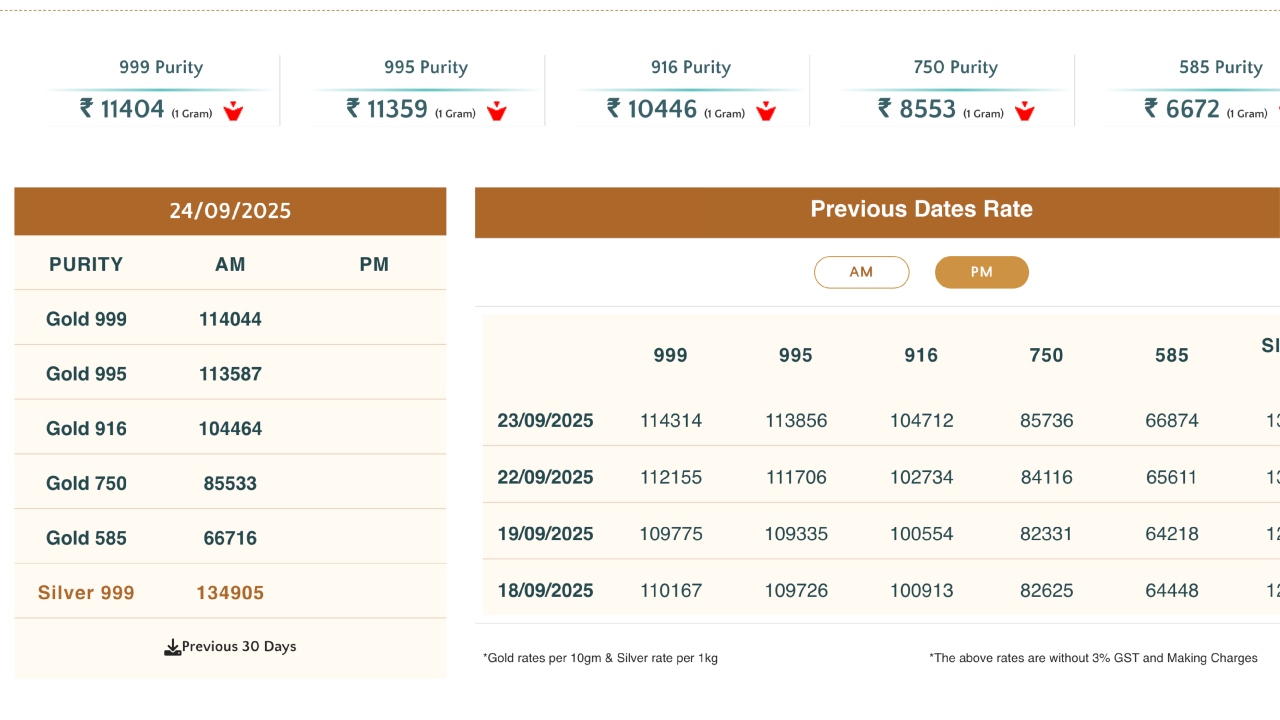Switch previous dates rates to AM
Viewport: 1280px width, 720px height.
861,272
